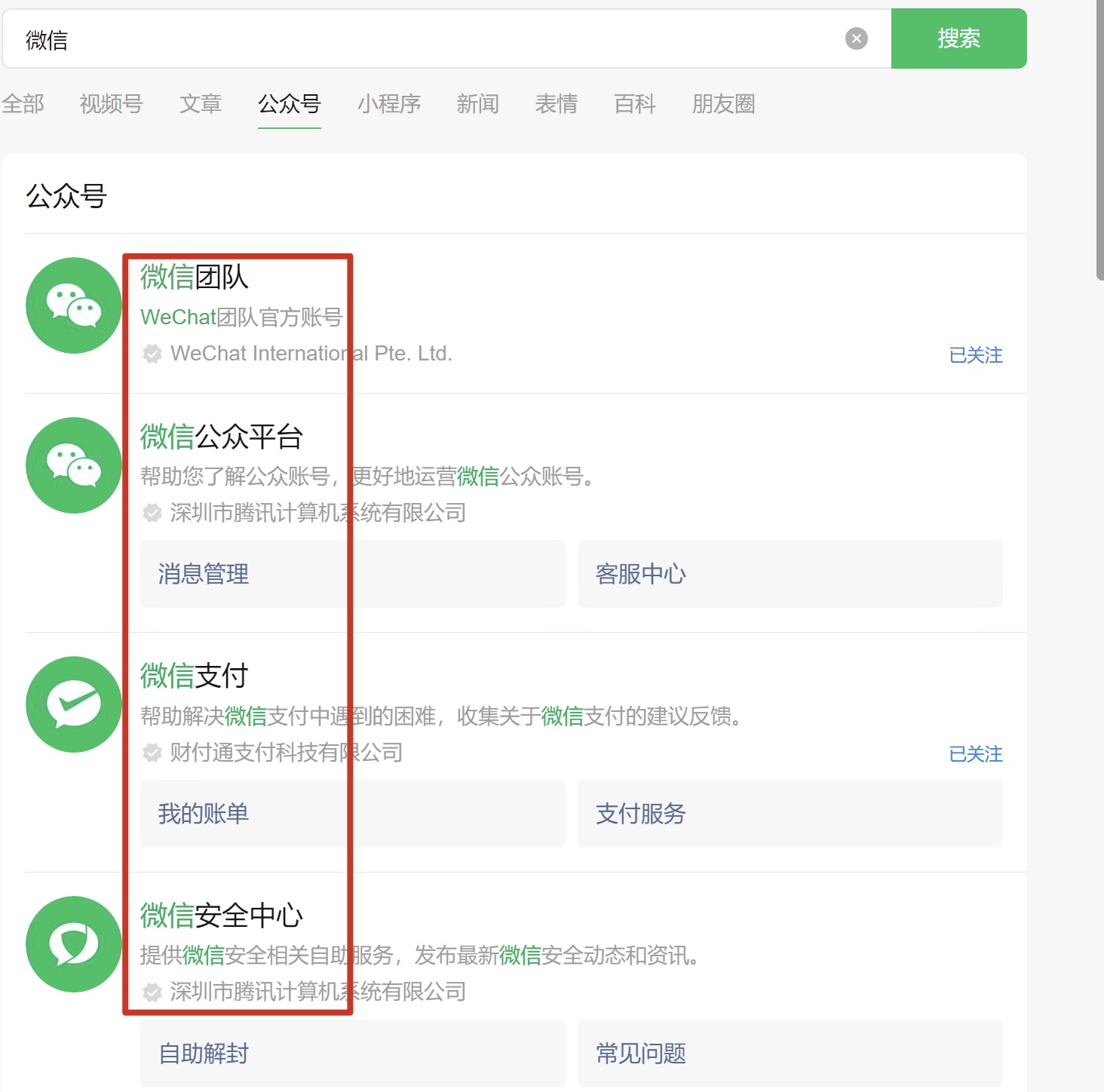This screenshot has width=1104, height=1092.
Task: Click 已关注 for 微信团队
Action: 976,355
